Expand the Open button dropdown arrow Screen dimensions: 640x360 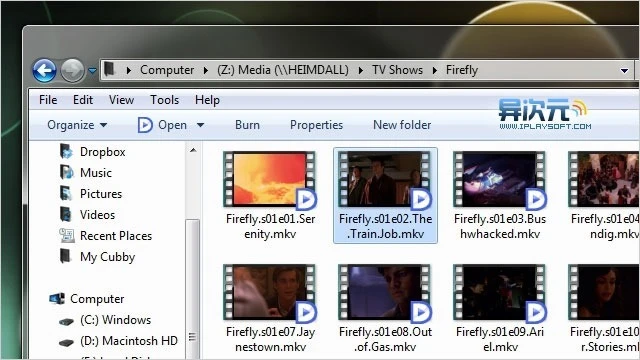pos(200,125)
